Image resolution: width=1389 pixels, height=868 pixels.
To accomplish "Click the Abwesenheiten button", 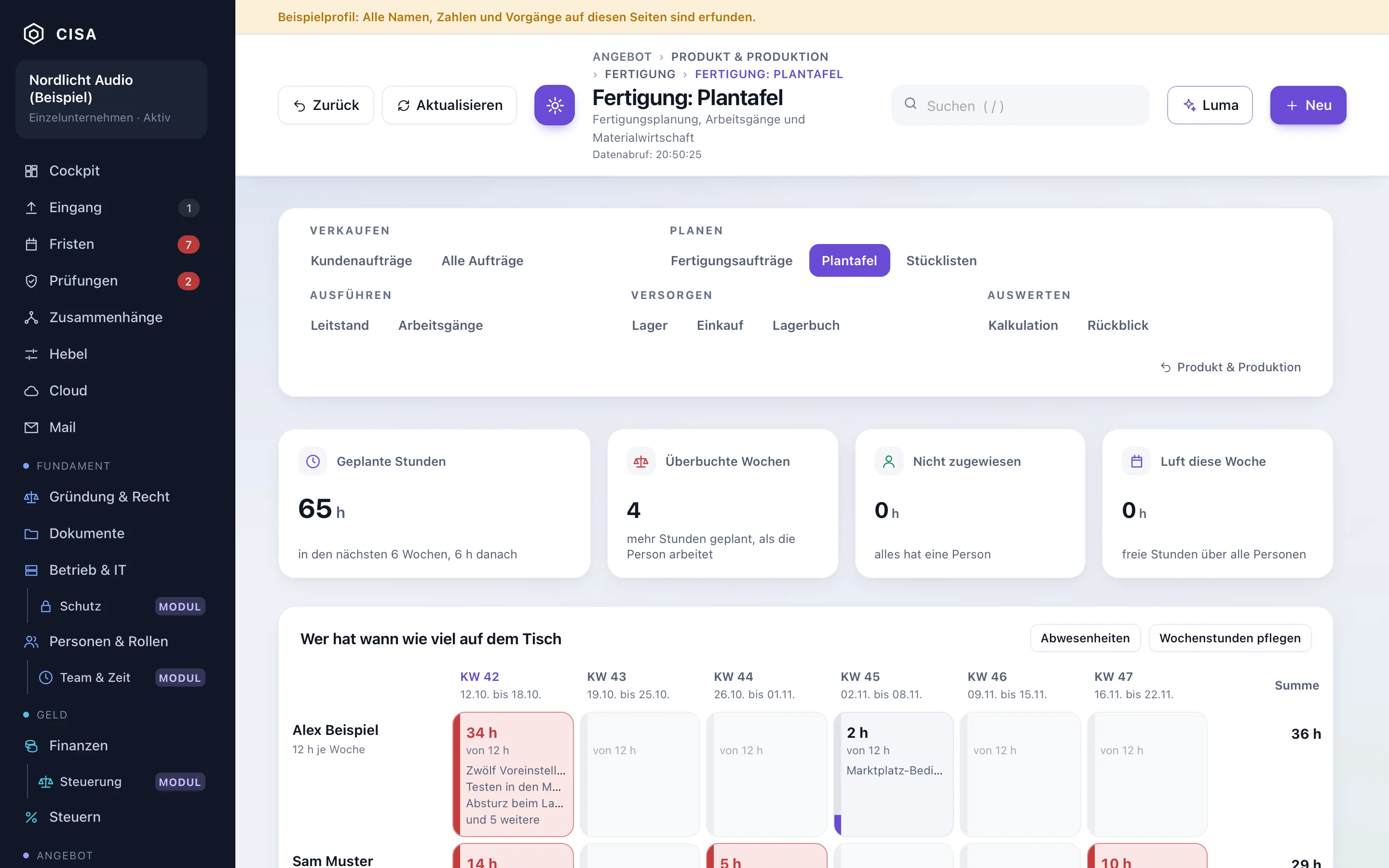I will 1085,638.
